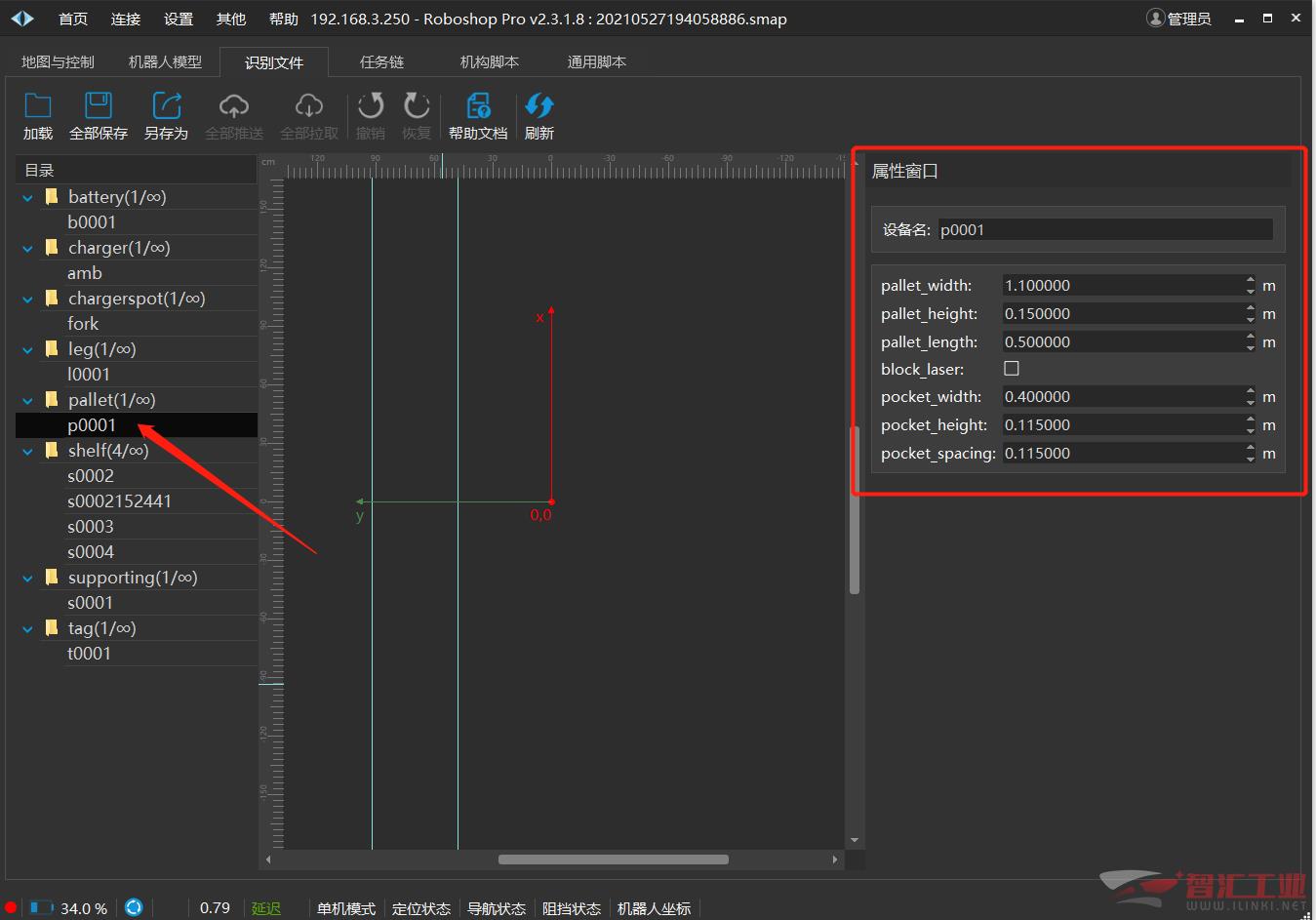
Task: Open the 首页 menu
Action: coord(73,19)
